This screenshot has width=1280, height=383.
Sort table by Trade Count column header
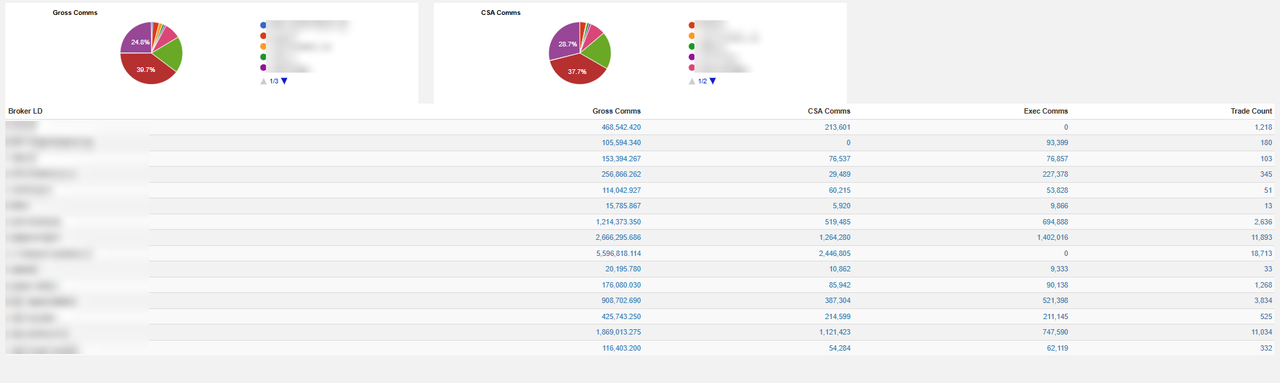(1251, 111)
